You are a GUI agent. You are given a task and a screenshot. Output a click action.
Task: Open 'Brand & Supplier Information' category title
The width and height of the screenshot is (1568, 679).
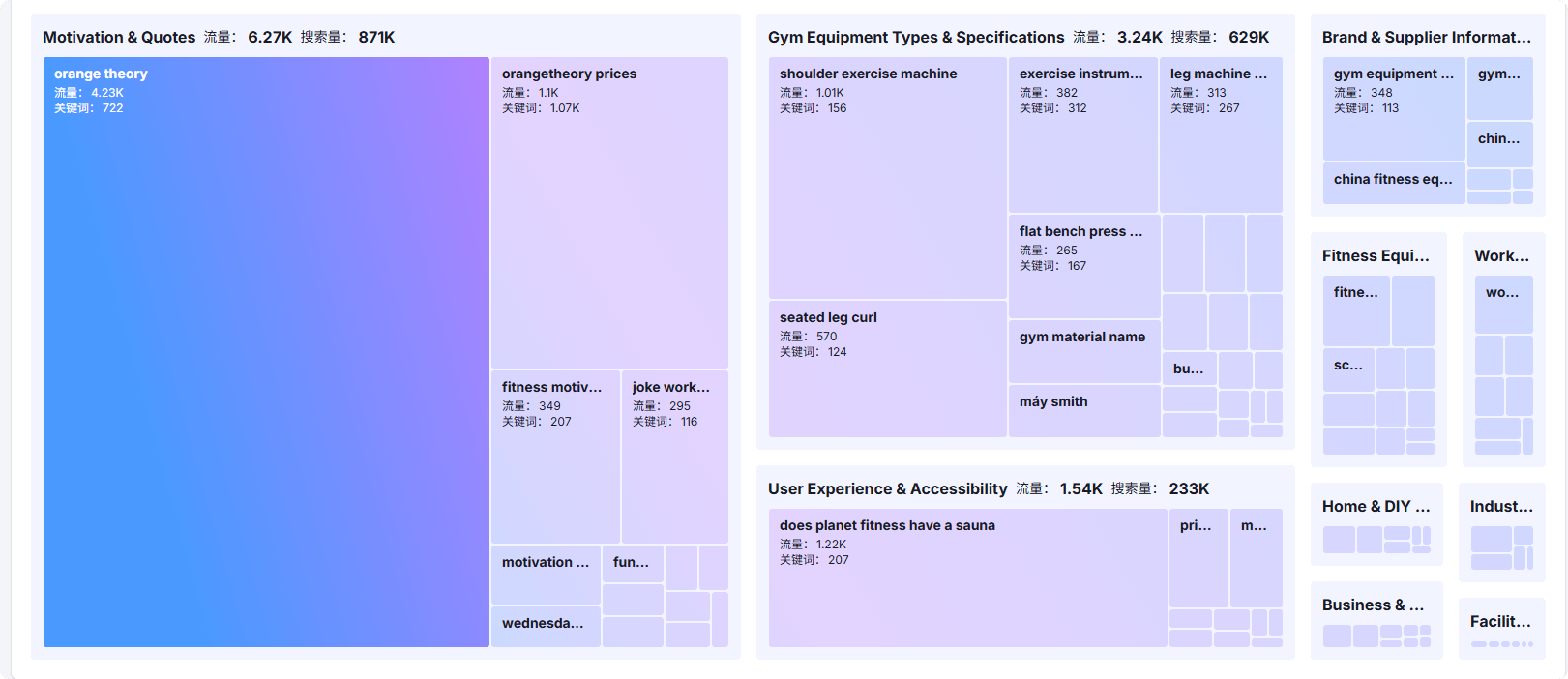pos(1426,37)
